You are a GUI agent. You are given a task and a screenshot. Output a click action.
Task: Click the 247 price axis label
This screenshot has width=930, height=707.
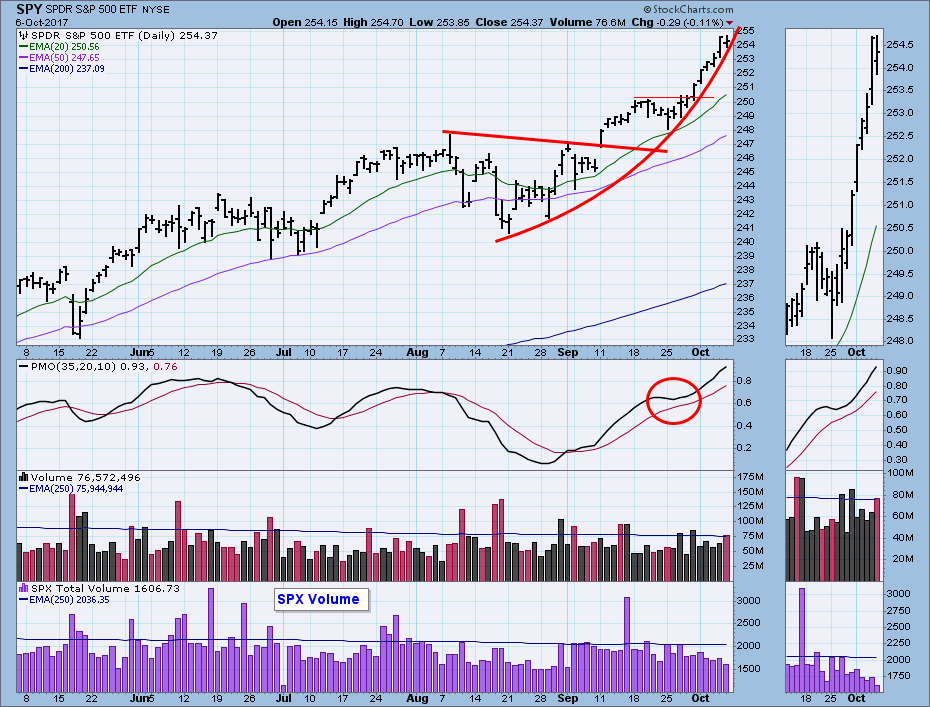(x=747, y=144)
